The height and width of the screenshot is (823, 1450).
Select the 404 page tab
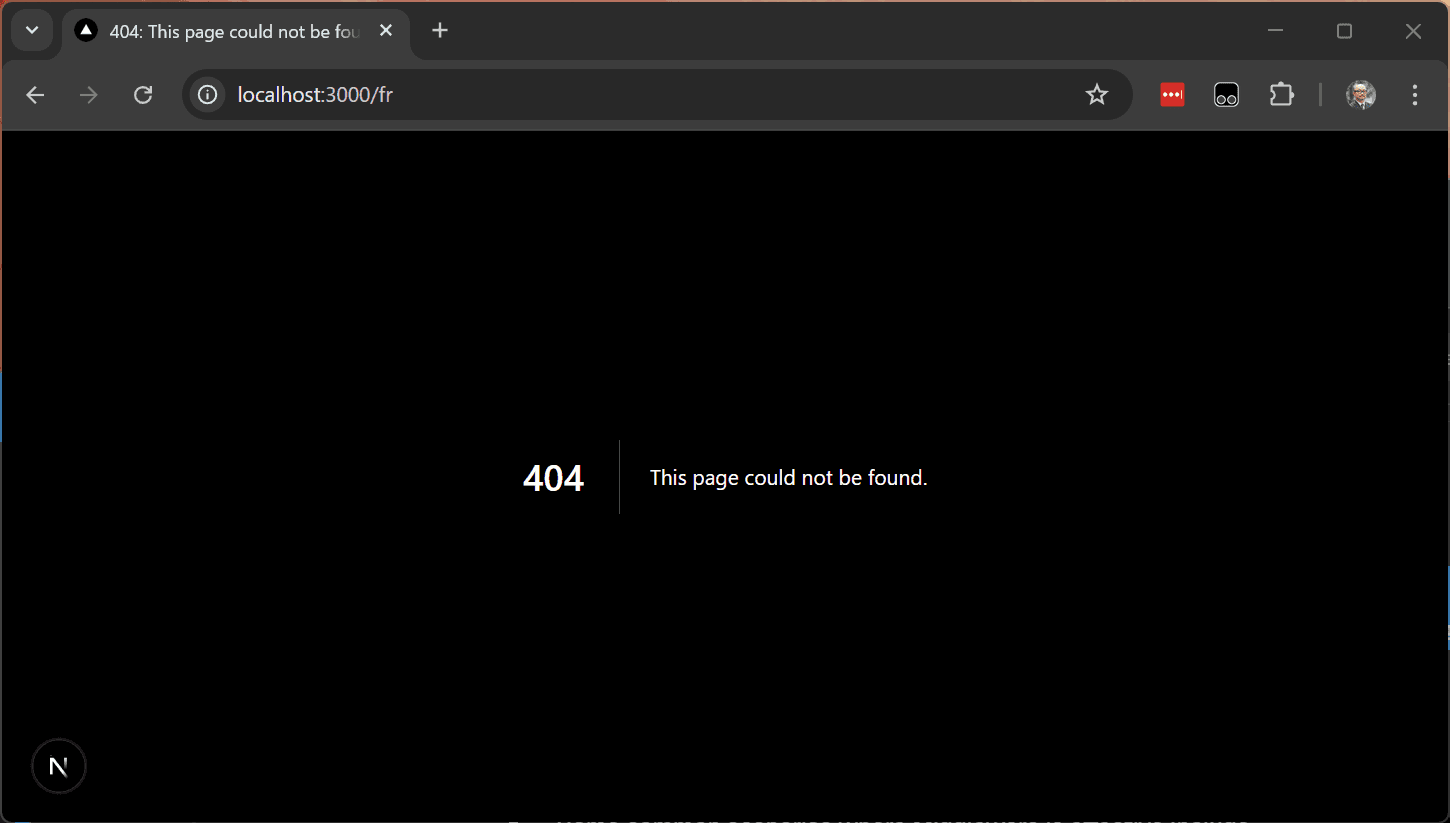point(230,32)
